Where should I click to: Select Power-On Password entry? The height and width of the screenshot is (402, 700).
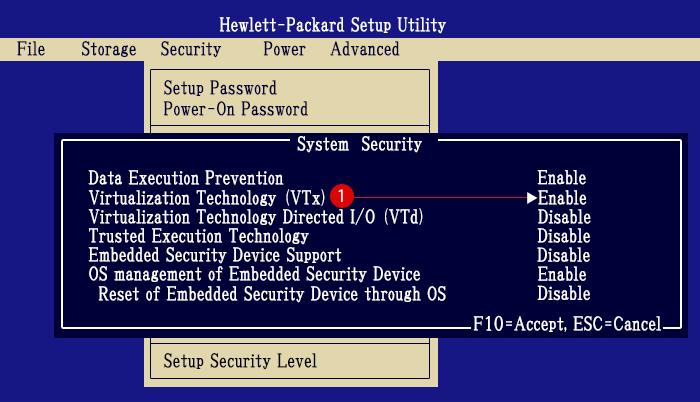point(236,109)
